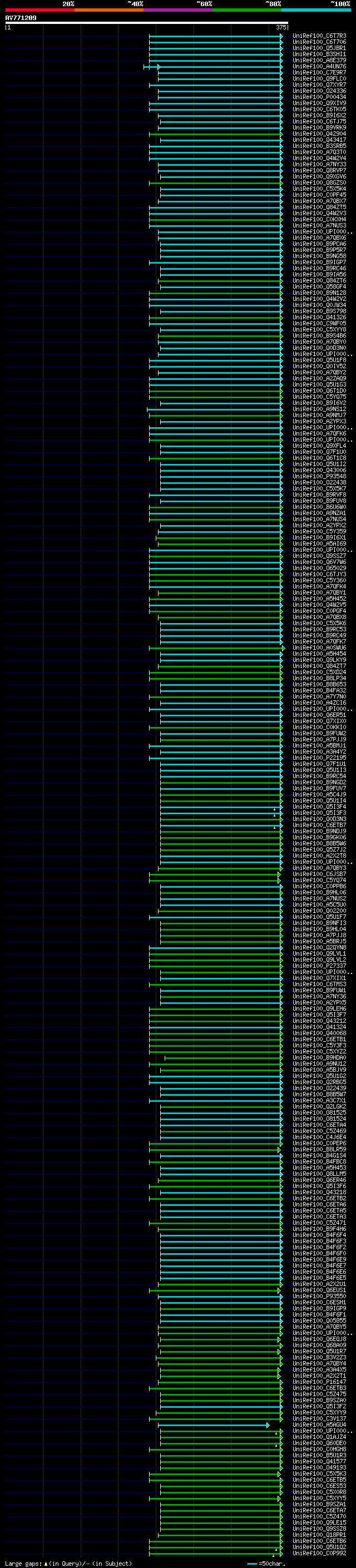
Task: Select hit UniRef100_A7NUS3
Action: (319, 226)
